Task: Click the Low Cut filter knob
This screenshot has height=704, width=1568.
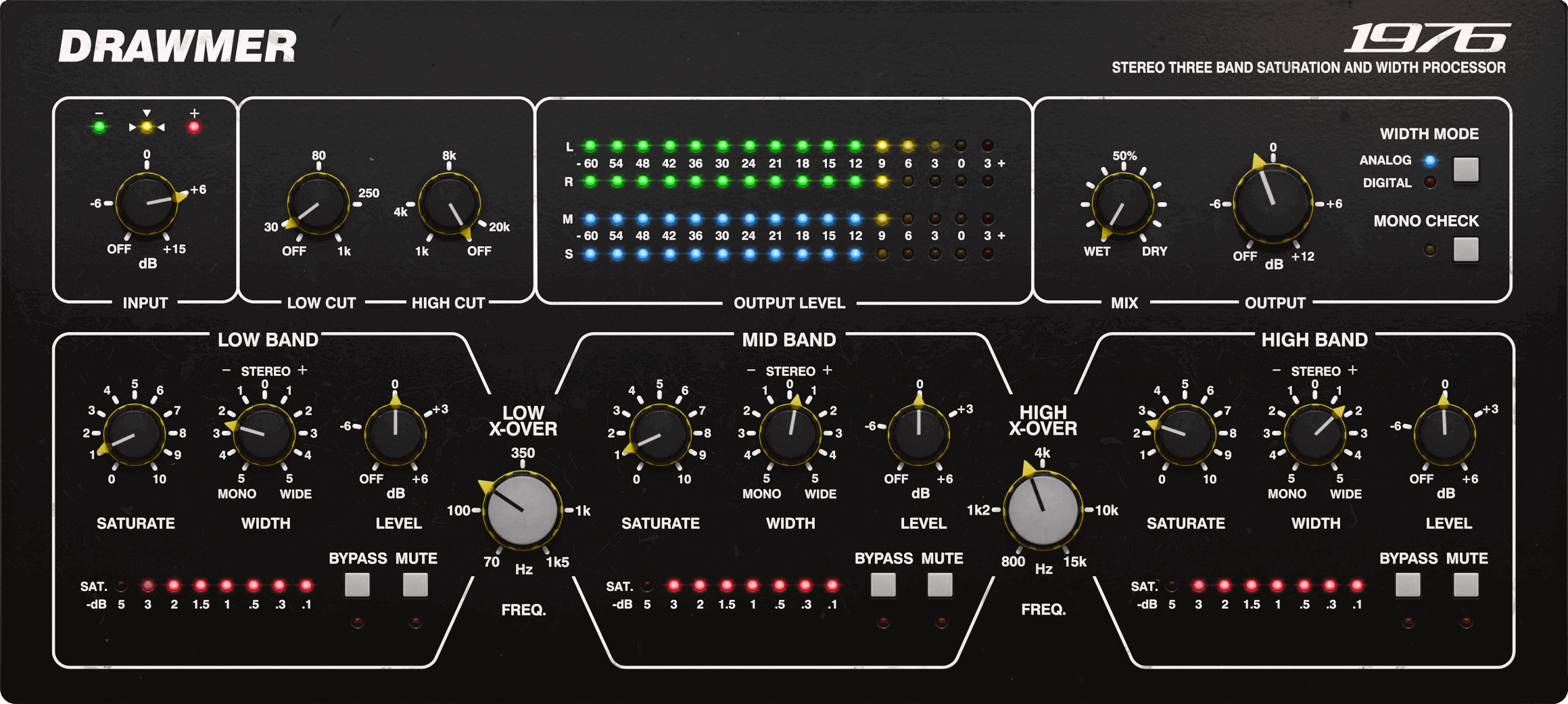Action: pyautogui.click(x=318, y=204)
